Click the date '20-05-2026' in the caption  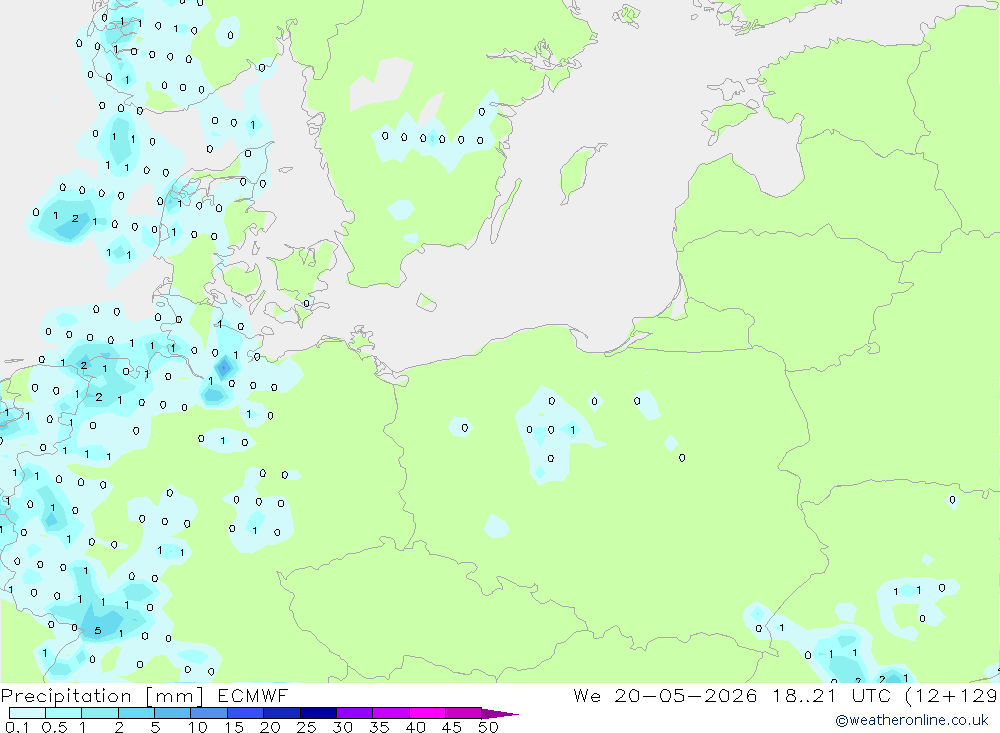click(686, 695)
